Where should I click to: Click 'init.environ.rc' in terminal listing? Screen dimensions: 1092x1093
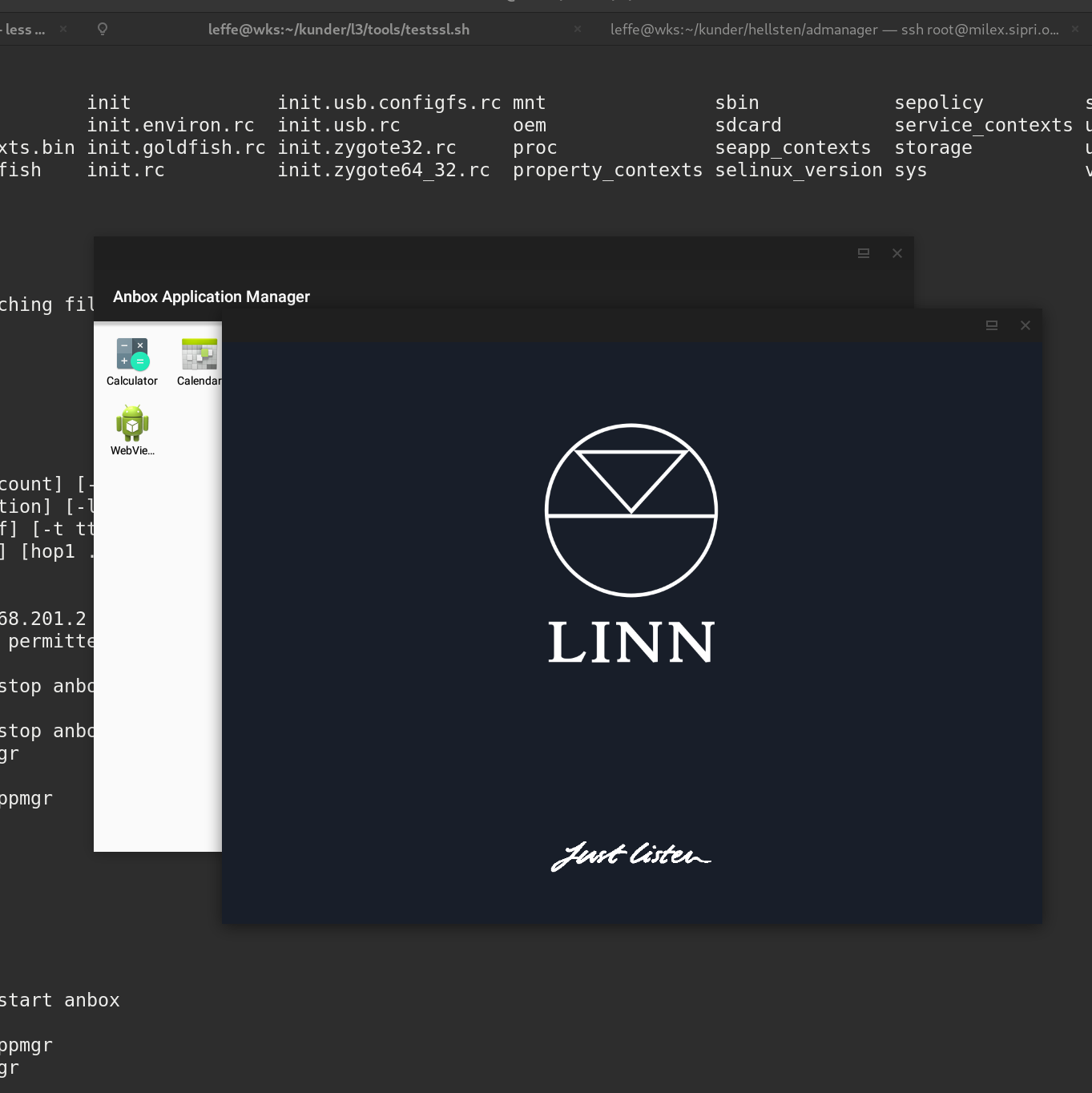tap(171, 126)
